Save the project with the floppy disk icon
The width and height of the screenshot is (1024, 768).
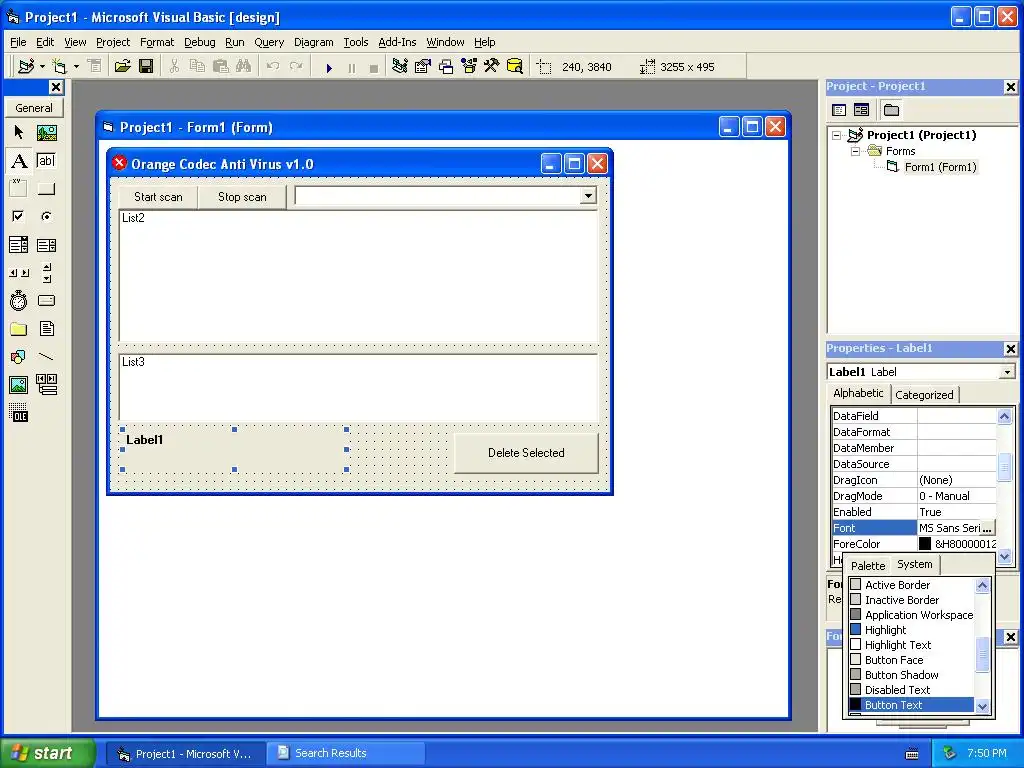tap(146, 66)
